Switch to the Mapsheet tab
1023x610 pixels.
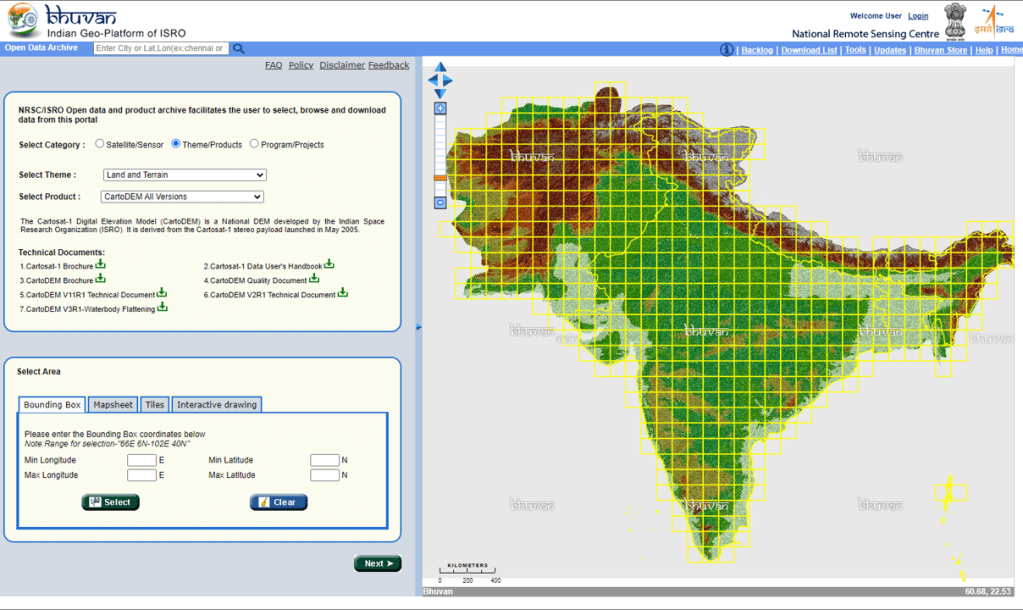click(x=112, y=404)
